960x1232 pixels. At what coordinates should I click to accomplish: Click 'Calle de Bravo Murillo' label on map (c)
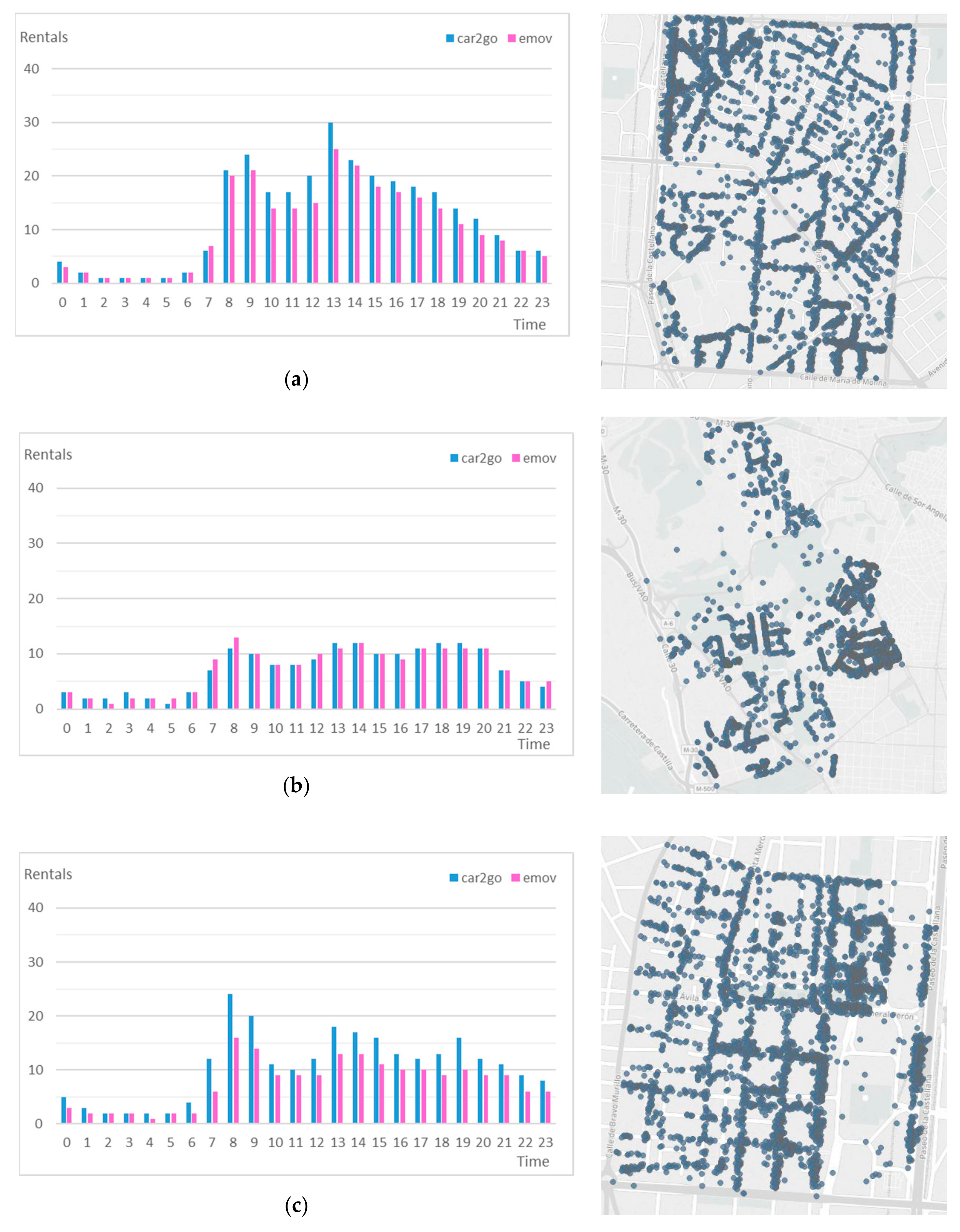click(x=613, y=1116)
